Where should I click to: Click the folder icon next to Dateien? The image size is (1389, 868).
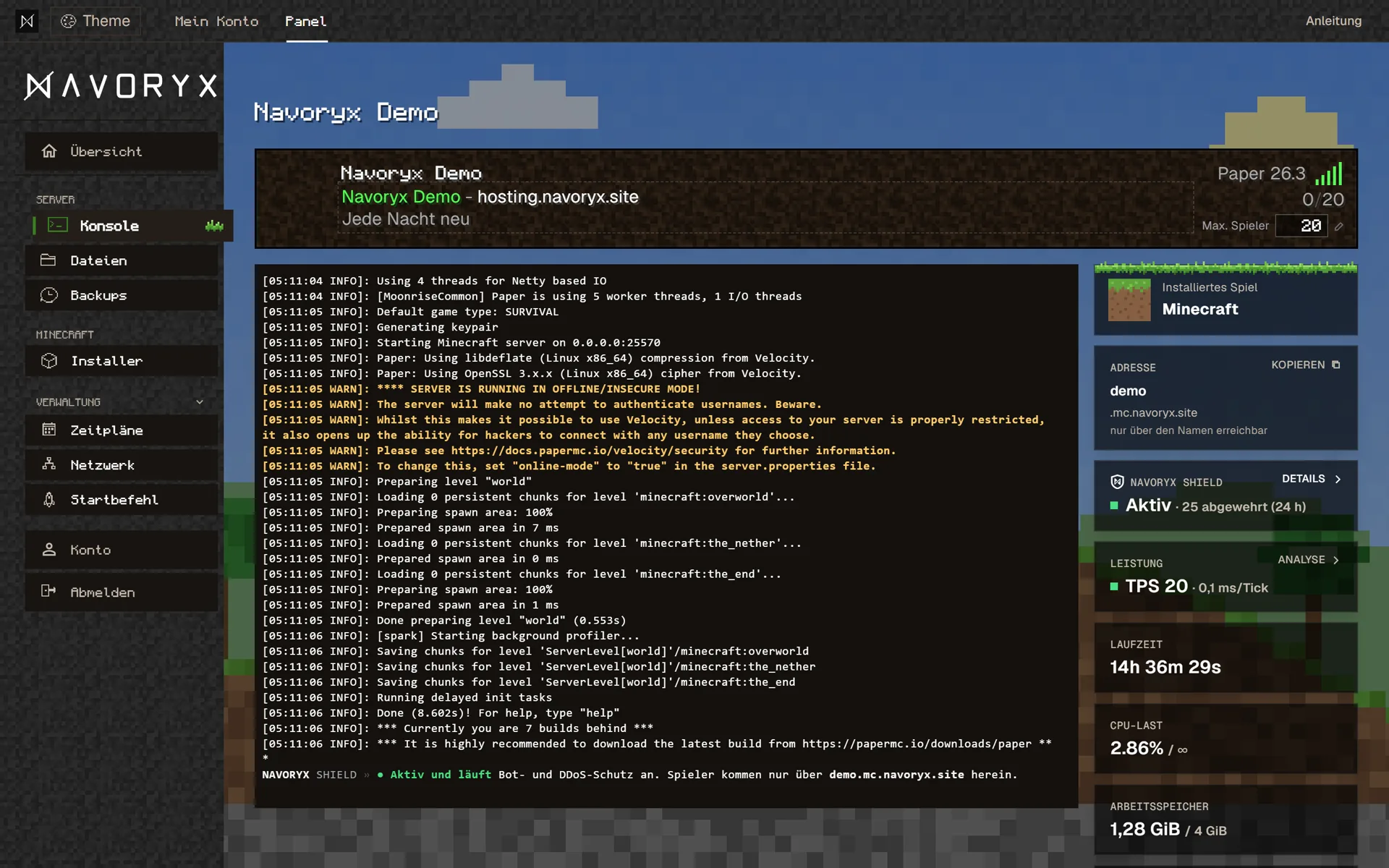[48, 260]
